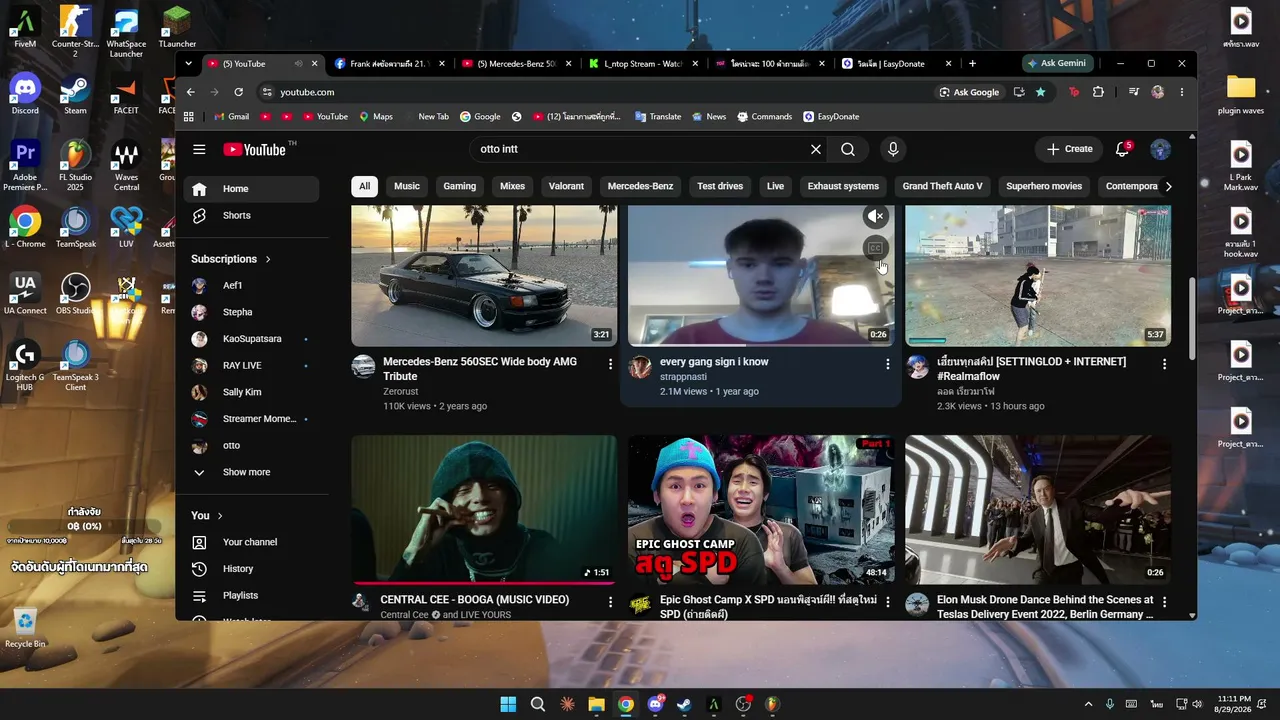The height and width of the screenshot is (720, 1280).
Task: Open the Chrome apps grid in the bookmarks bar
Action: 189,117
